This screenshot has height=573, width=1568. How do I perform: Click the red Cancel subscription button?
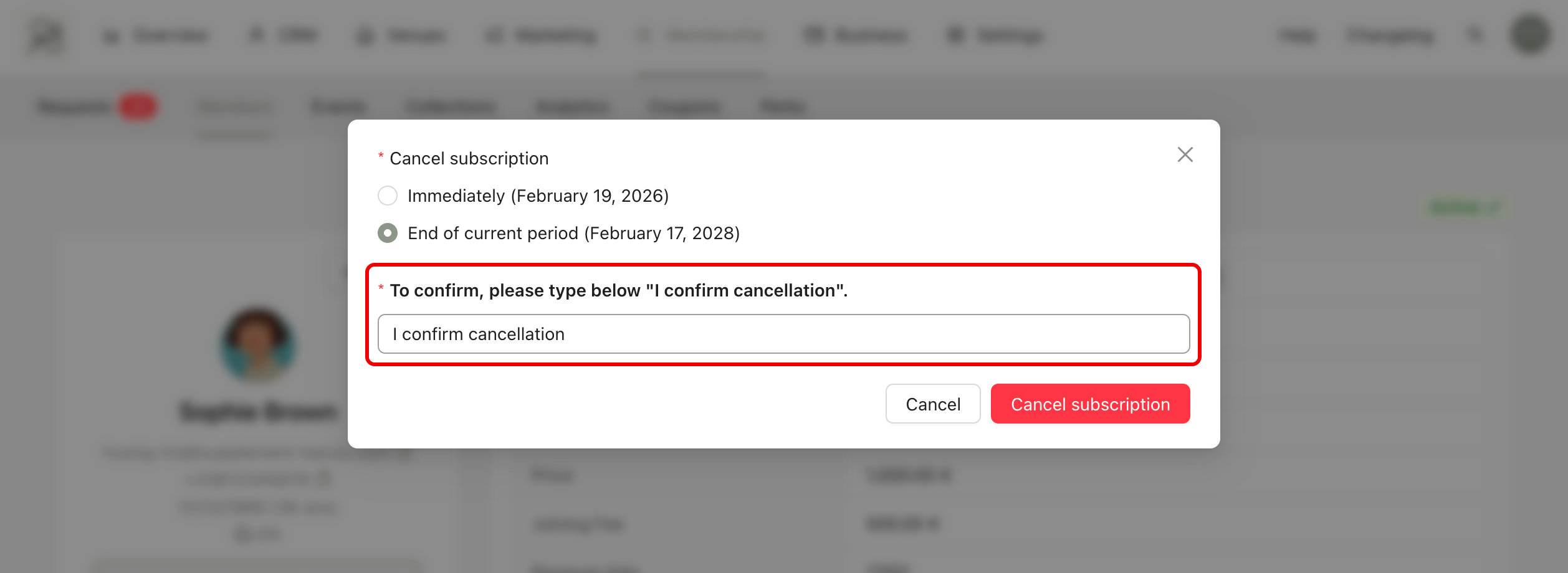pos(1090,404)
